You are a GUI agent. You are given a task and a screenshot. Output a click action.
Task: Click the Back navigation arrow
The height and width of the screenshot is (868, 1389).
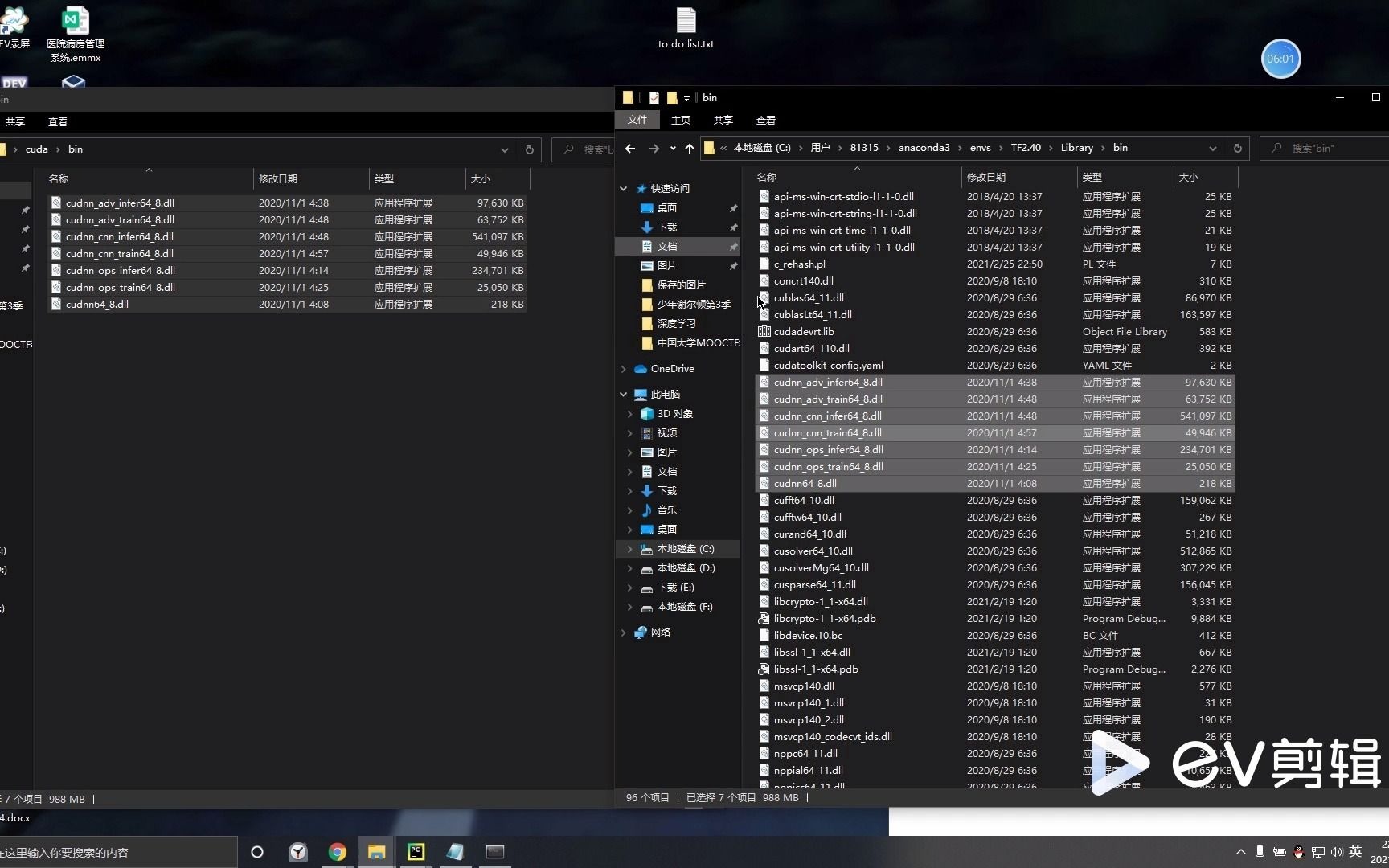point(630,149)
